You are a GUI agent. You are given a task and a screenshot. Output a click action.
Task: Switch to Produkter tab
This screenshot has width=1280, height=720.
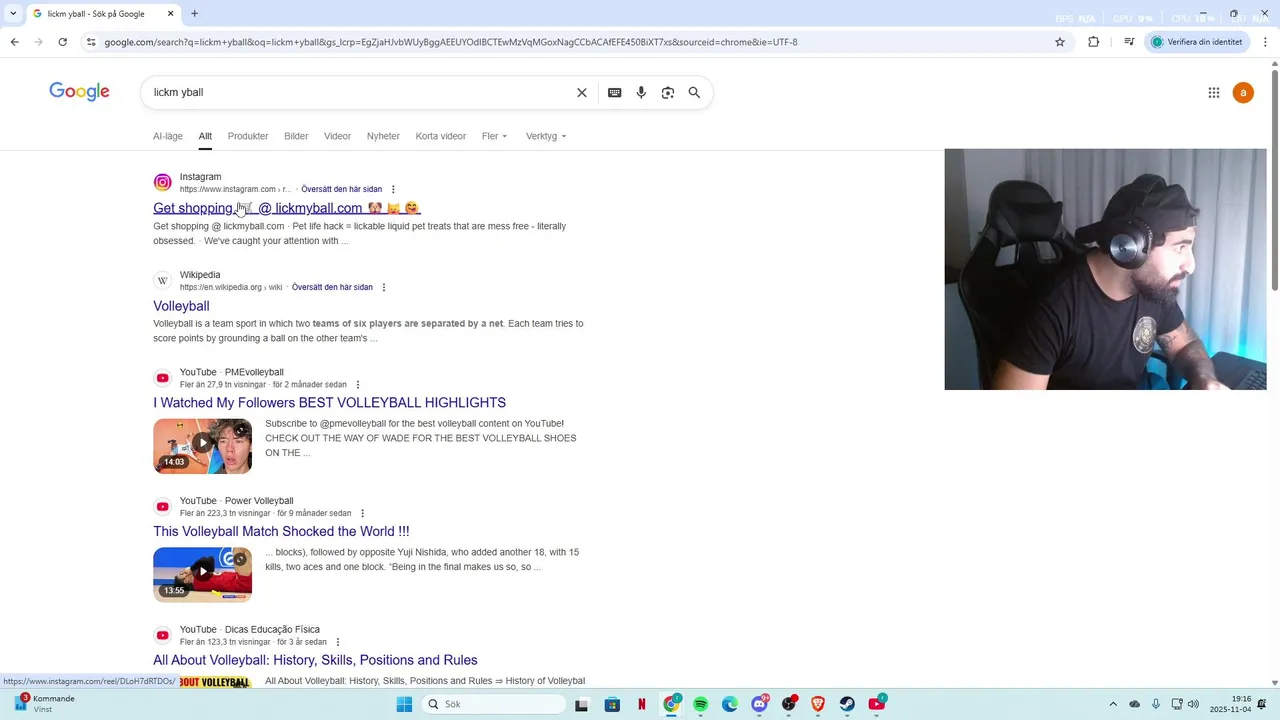tap(248, 136)
